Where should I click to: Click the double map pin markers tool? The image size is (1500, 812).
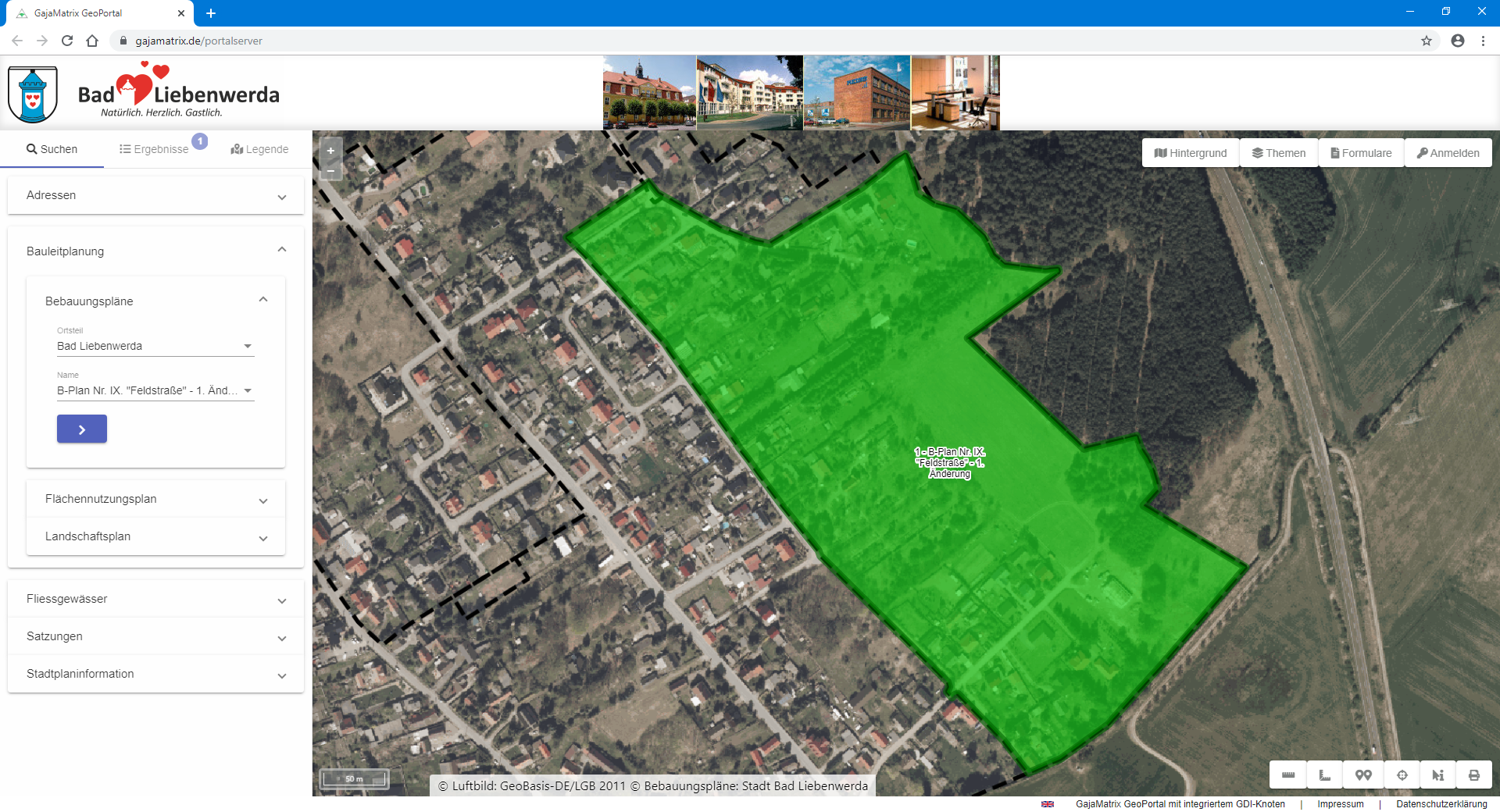[1363, 775]
